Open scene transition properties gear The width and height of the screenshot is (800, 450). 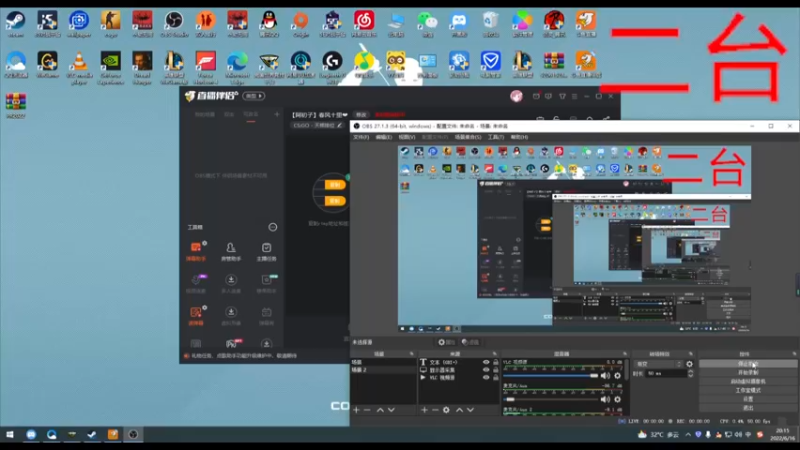pos(690,364)
